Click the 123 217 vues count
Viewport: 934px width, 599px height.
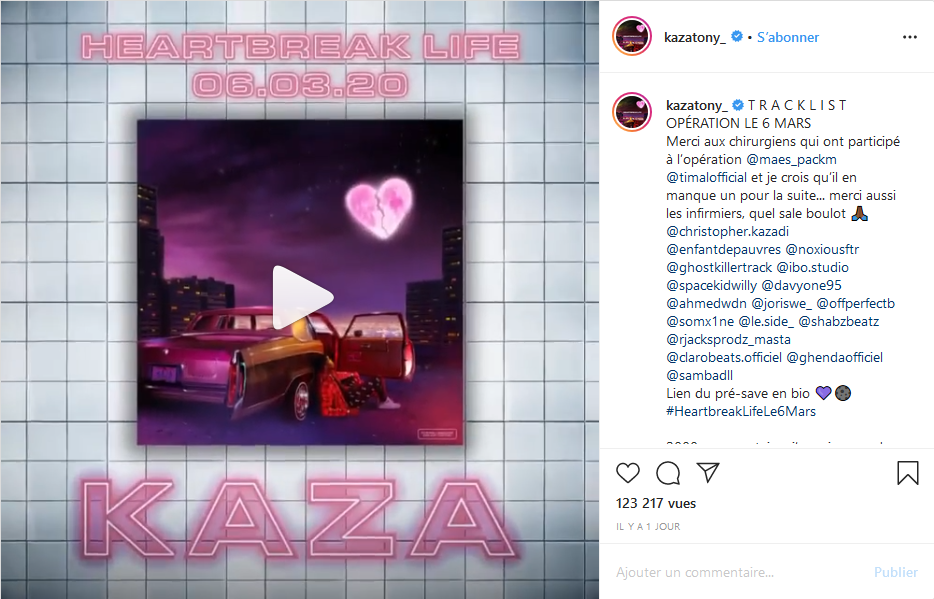pyautogui.click(x=656, y=503)
